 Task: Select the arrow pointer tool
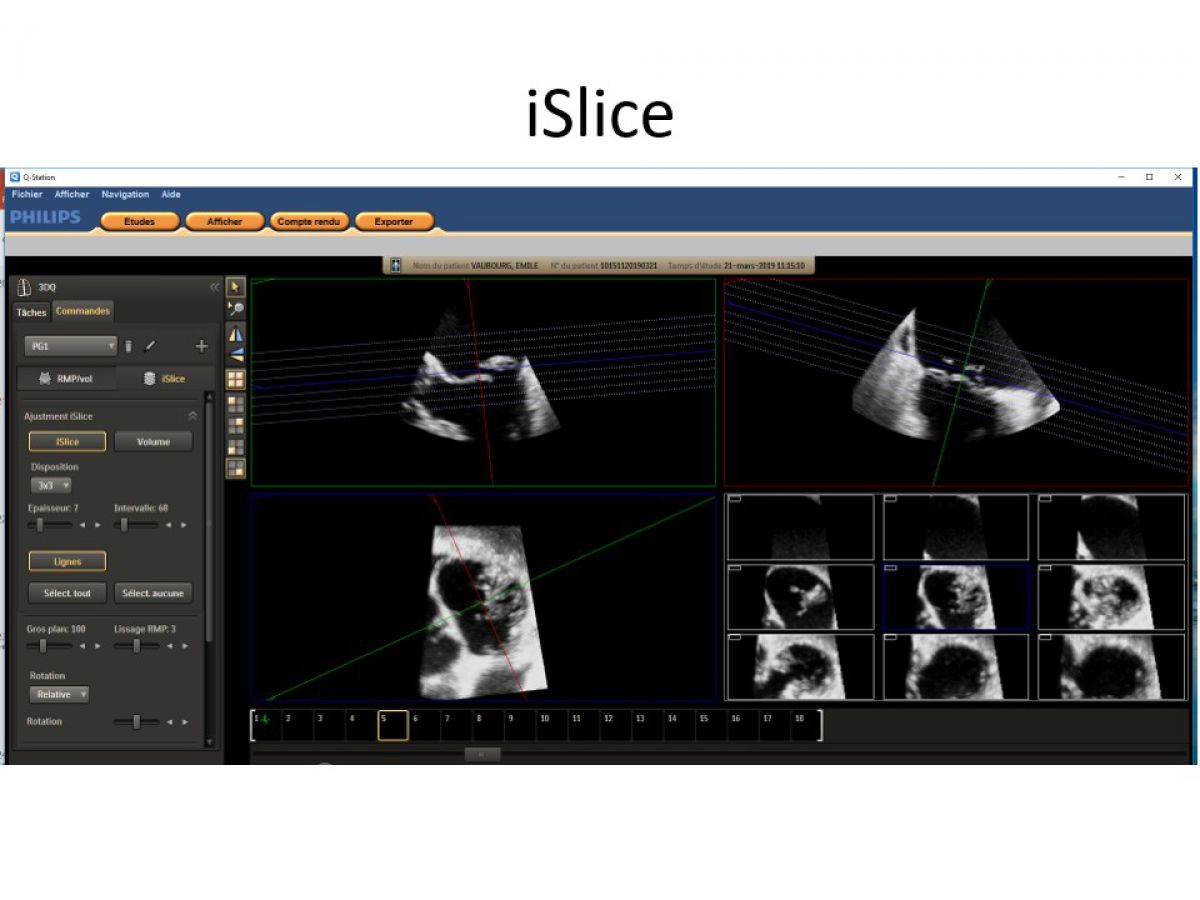point(236,287)
